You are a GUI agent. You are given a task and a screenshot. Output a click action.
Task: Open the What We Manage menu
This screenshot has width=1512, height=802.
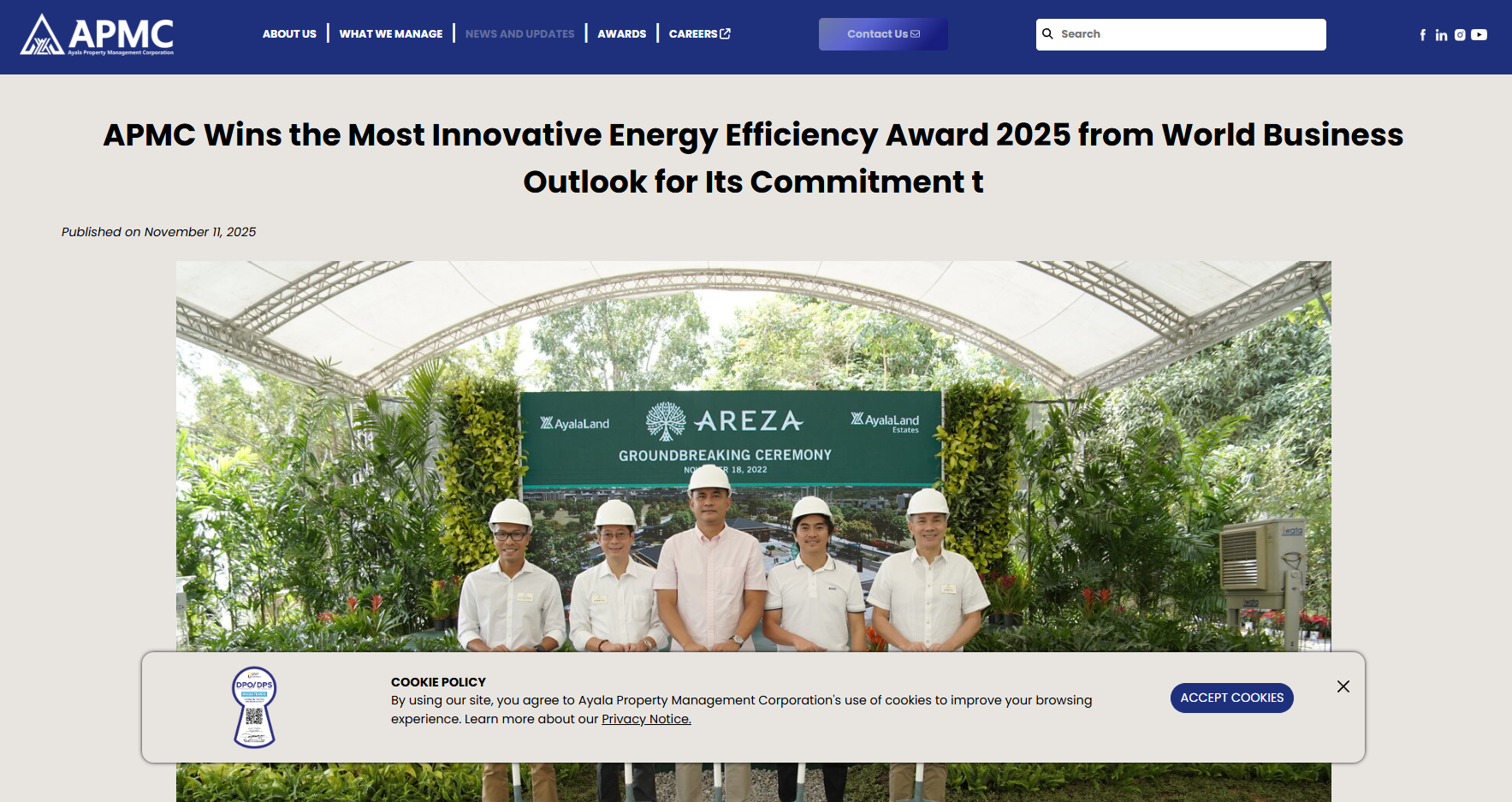[390, 33]
